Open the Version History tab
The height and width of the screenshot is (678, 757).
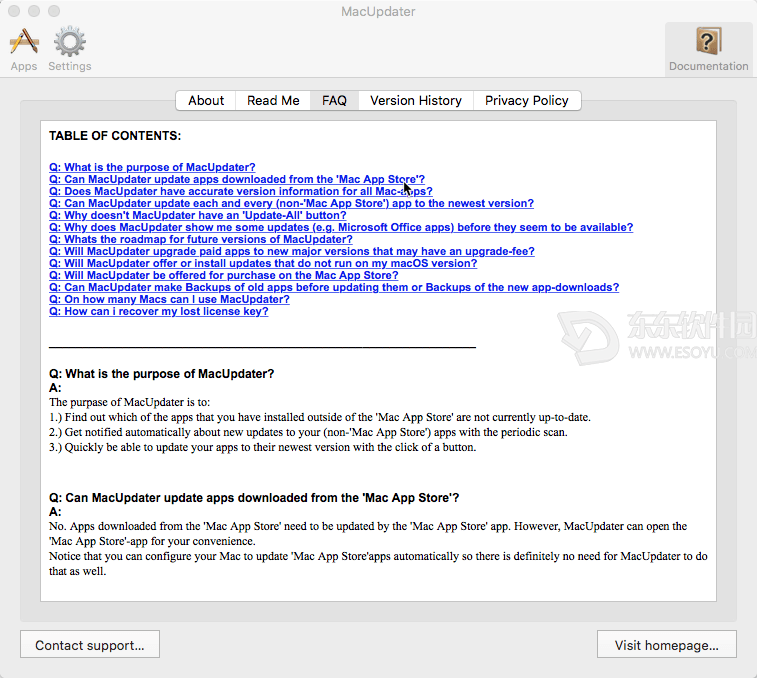pyautogui.click(x=416, y=100)
